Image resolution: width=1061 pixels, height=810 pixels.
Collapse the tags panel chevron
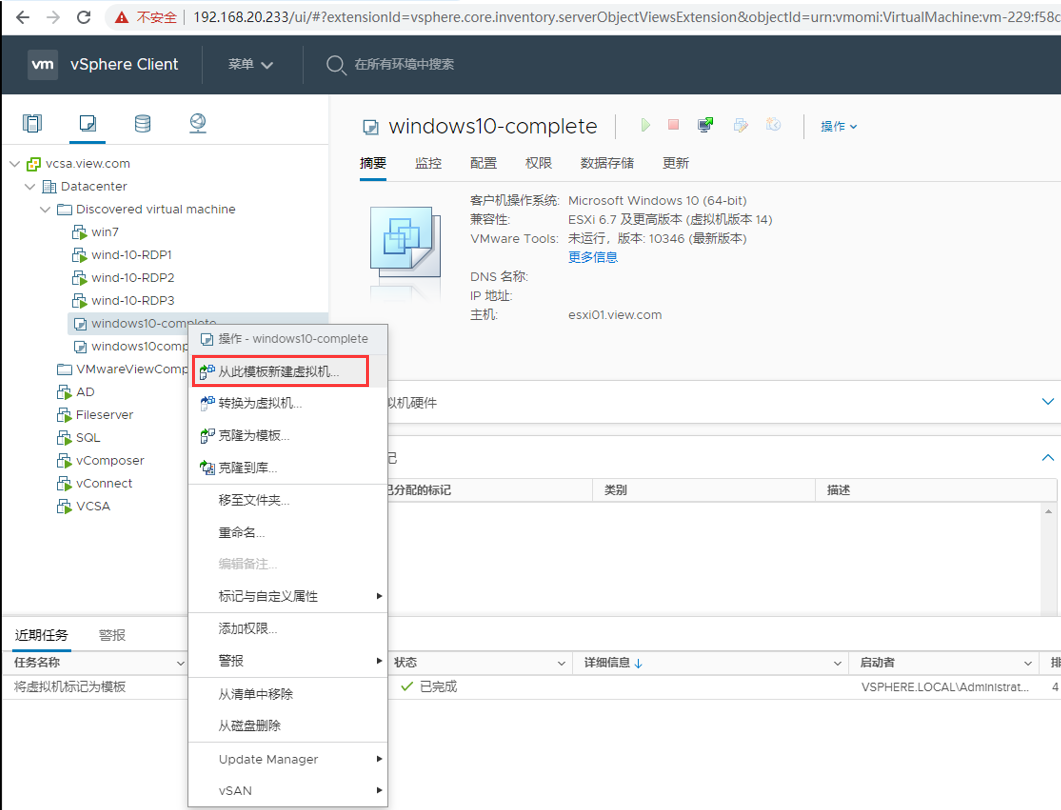[1047, 458]
